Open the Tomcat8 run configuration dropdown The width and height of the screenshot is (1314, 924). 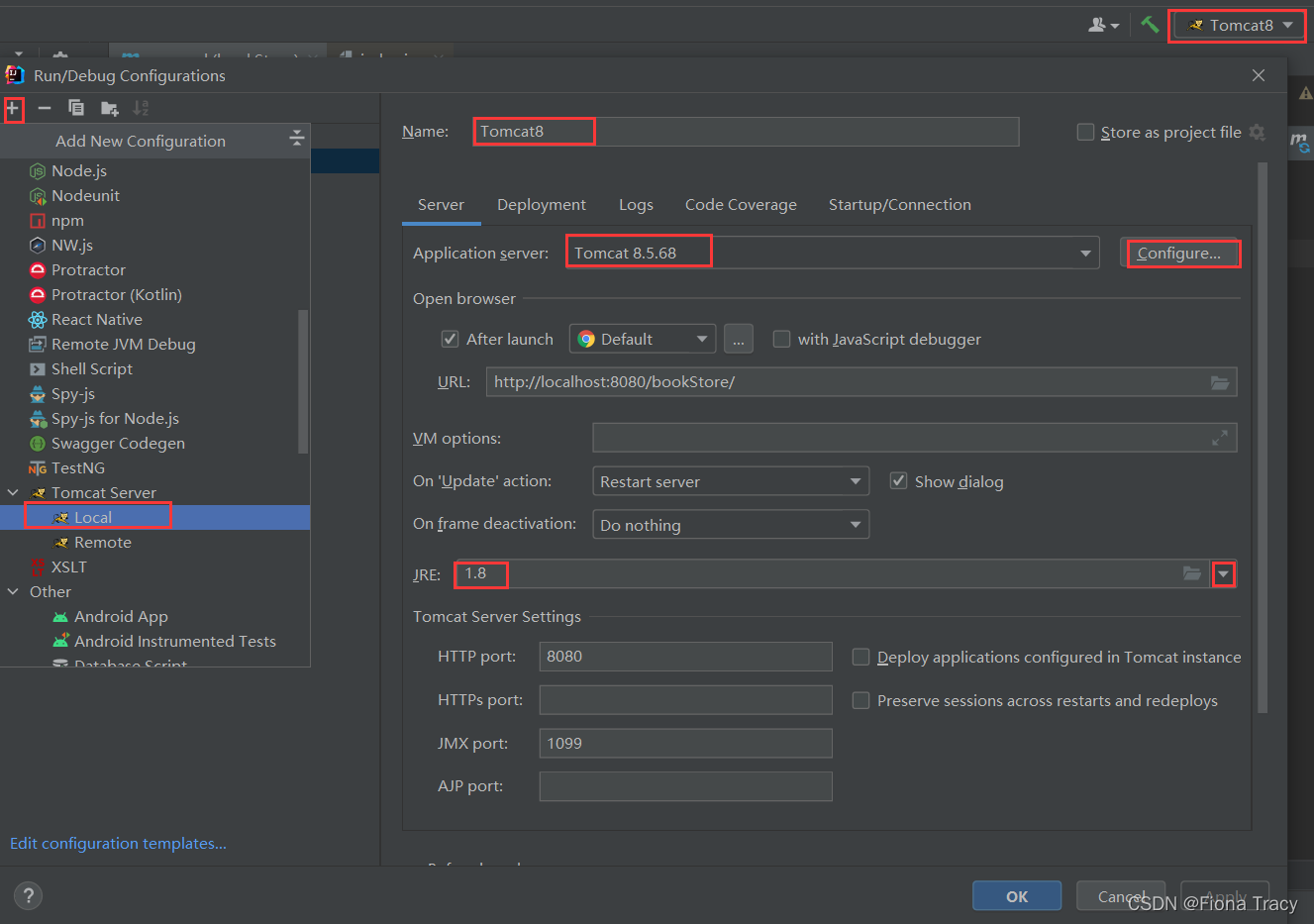(x=1239, y=25)
